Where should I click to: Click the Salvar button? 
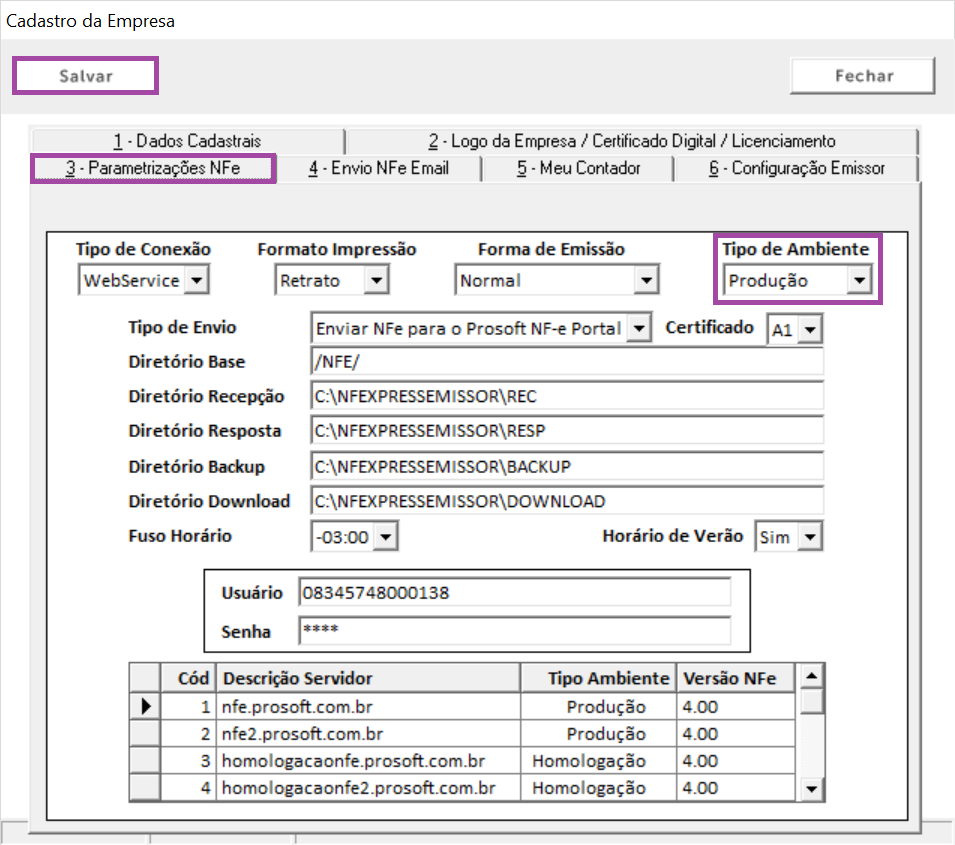(x=85, y=76)
